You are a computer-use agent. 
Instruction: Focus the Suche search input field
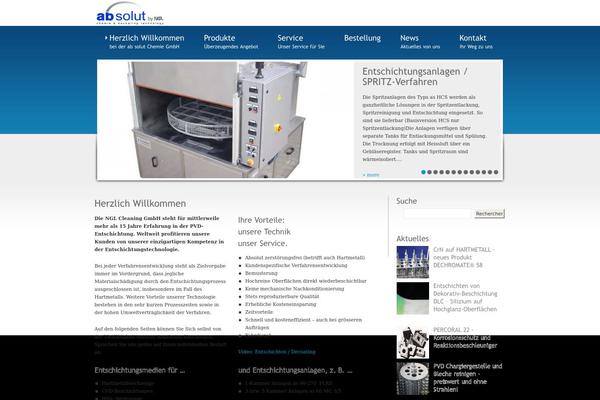[437, 214]
